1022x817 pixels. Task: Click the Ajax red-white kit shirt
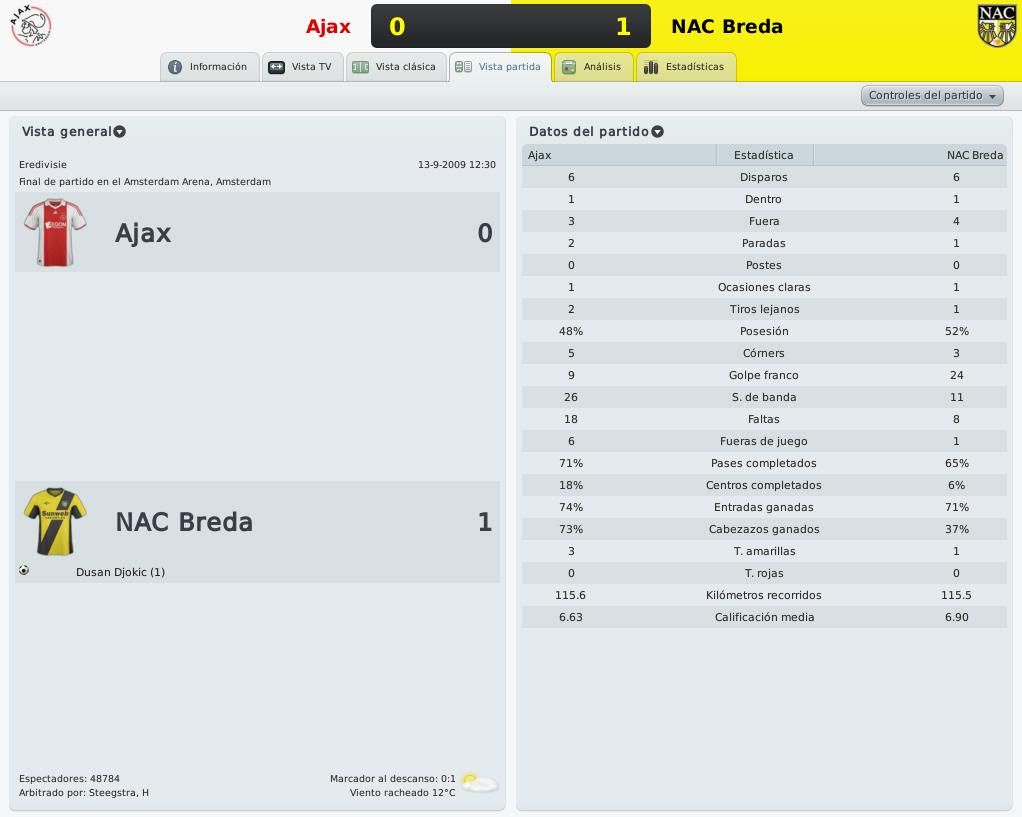point(55,232)
